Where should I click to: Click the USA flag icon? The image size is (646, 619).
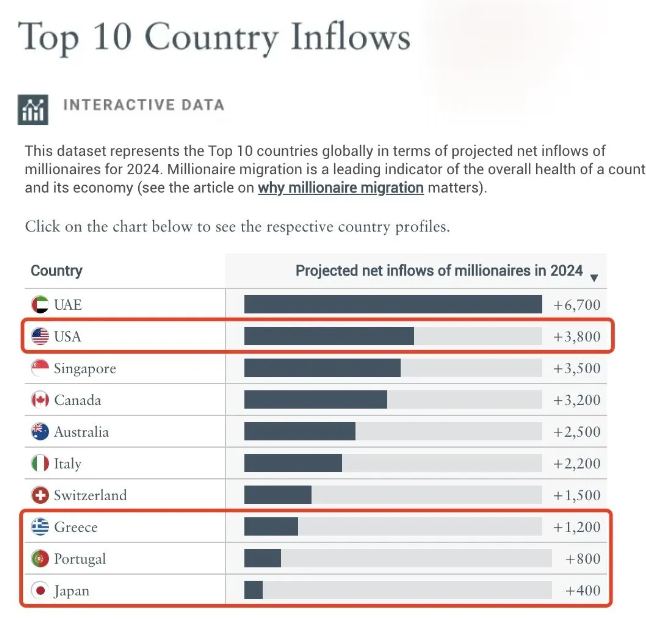point(40,337)
